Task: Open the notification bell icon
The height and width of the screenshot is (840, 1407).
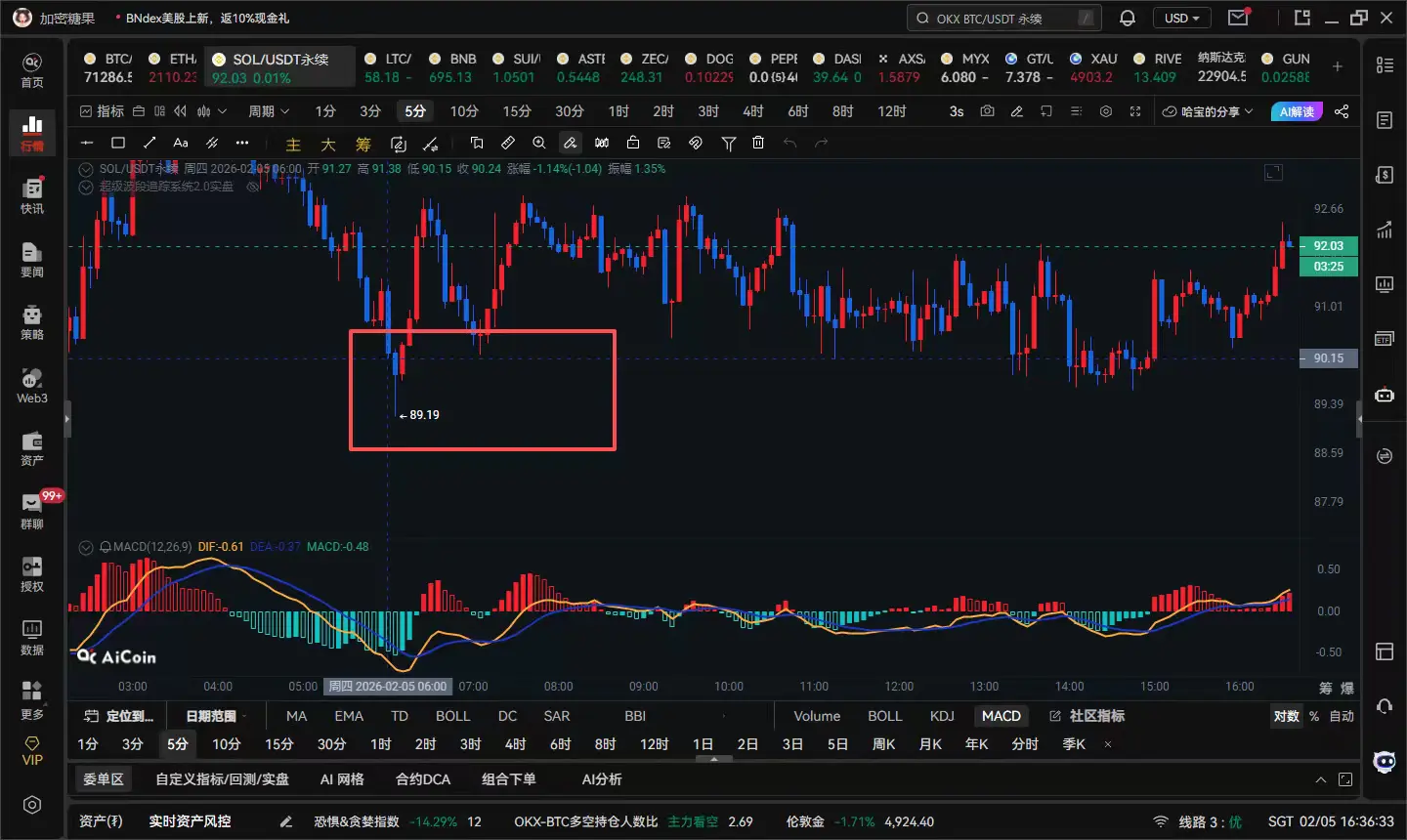Action: (1128, 18)
